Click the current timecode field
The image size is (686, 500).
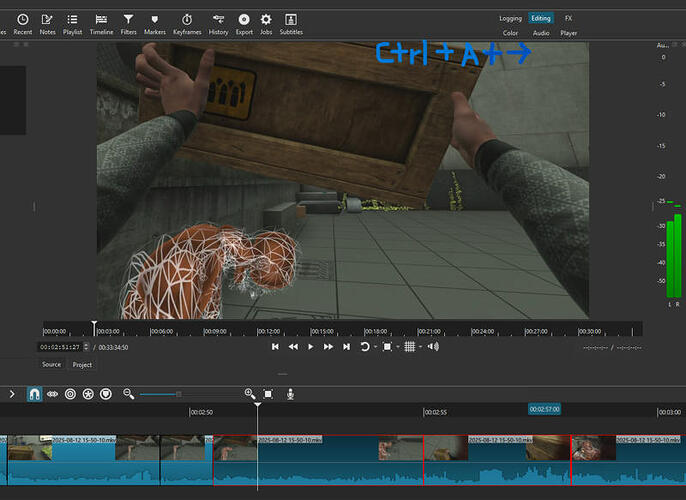[x=60, y=347]
